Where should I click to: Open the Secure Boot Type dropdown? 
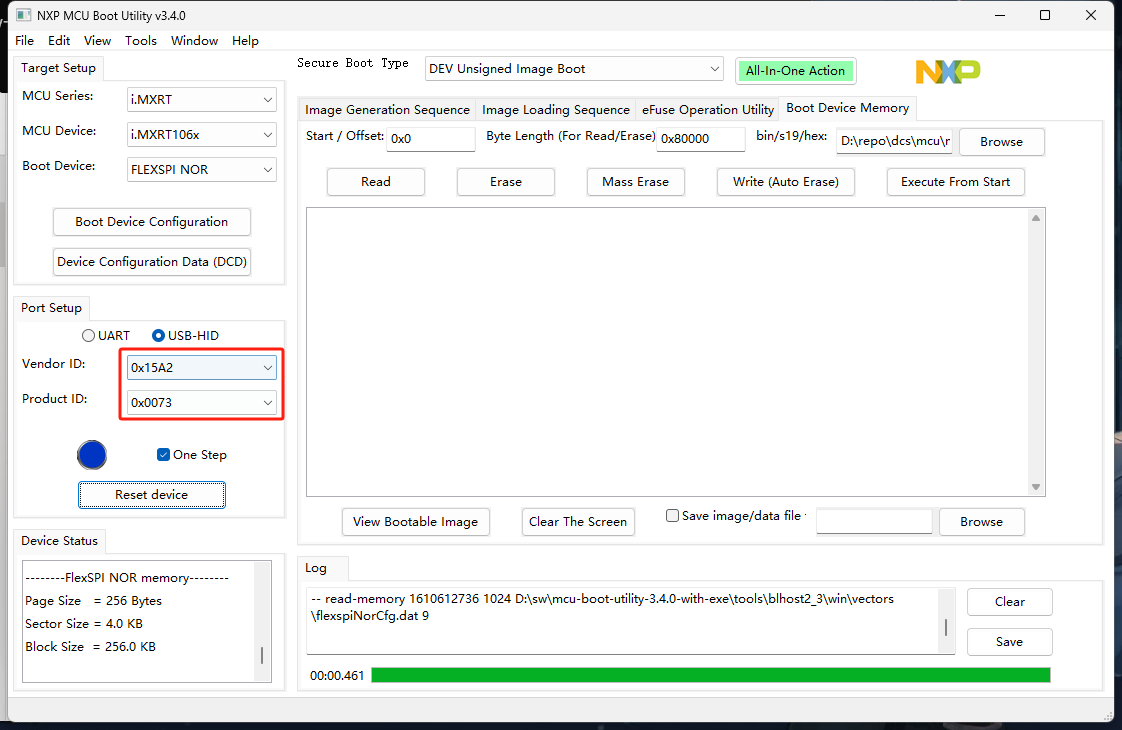(x=574, y=69)
